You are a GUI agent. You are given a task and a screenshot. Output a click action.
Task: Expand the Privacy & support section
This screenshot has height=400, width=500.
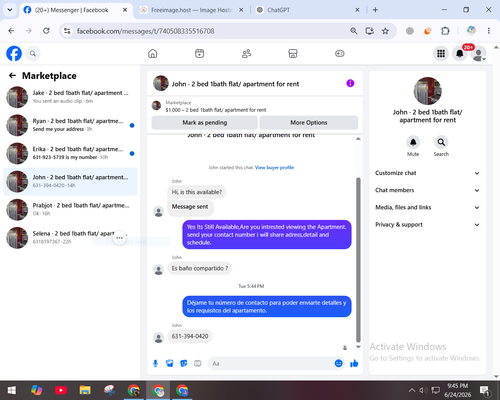point(428,225)
